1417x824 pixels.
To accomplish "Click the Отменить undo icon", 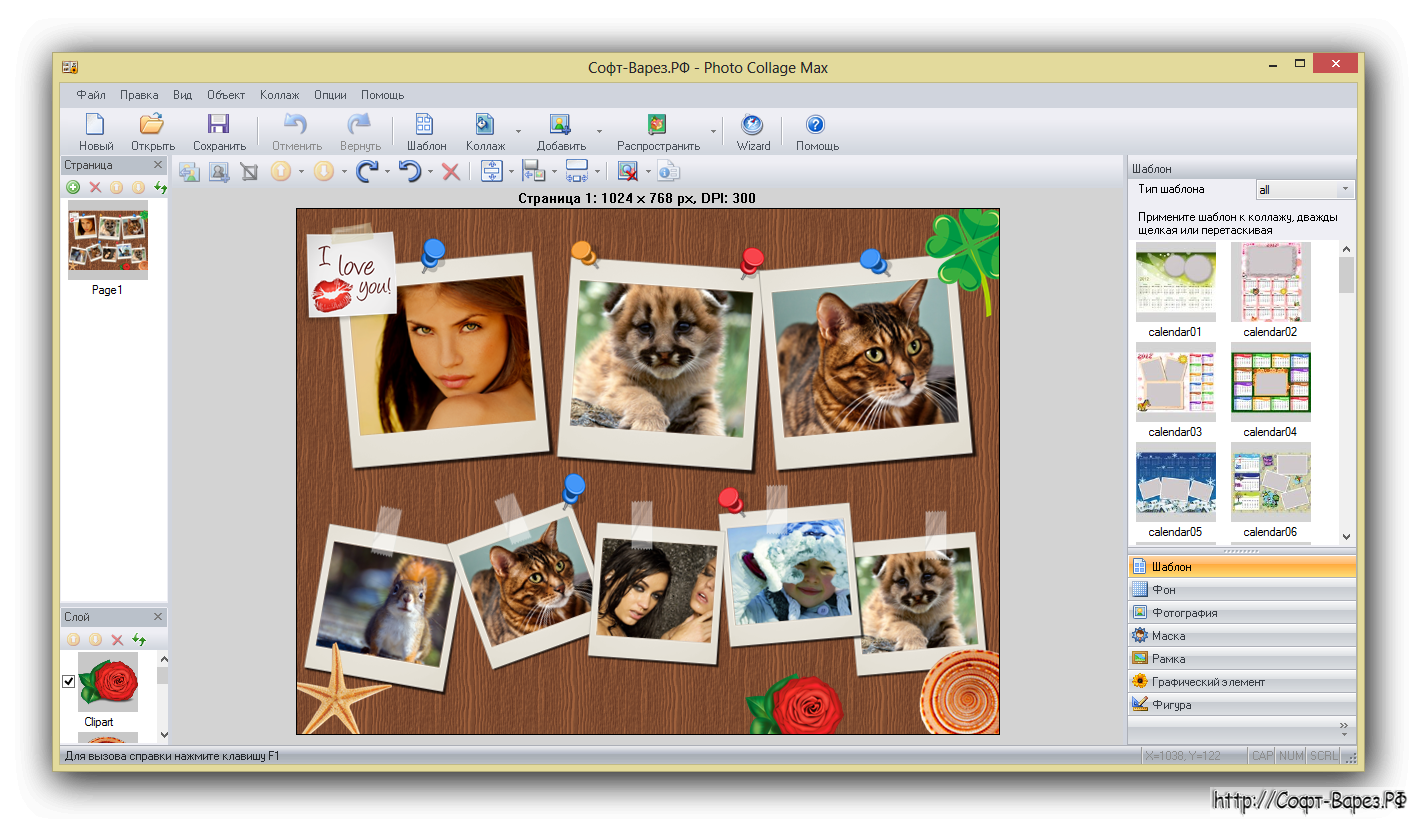I will 296,124.
